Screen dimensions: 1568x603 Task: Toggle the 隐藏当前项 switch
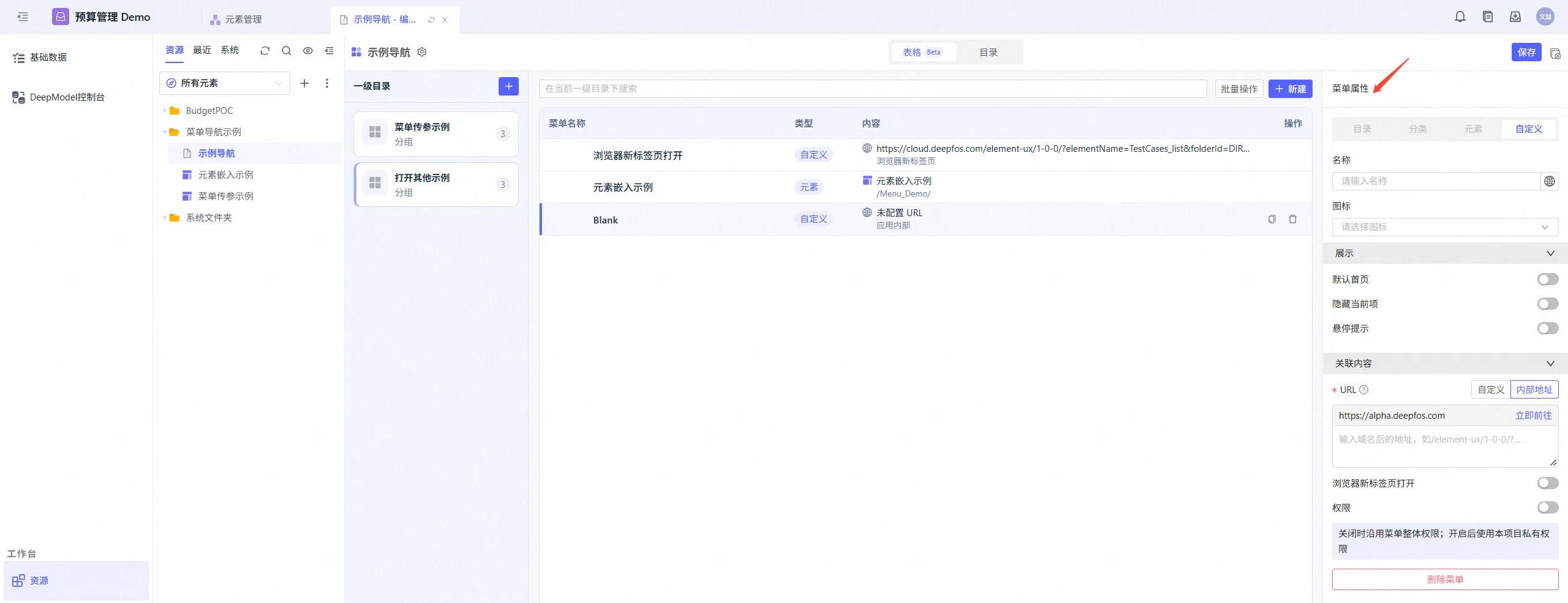click(1548, 304)
